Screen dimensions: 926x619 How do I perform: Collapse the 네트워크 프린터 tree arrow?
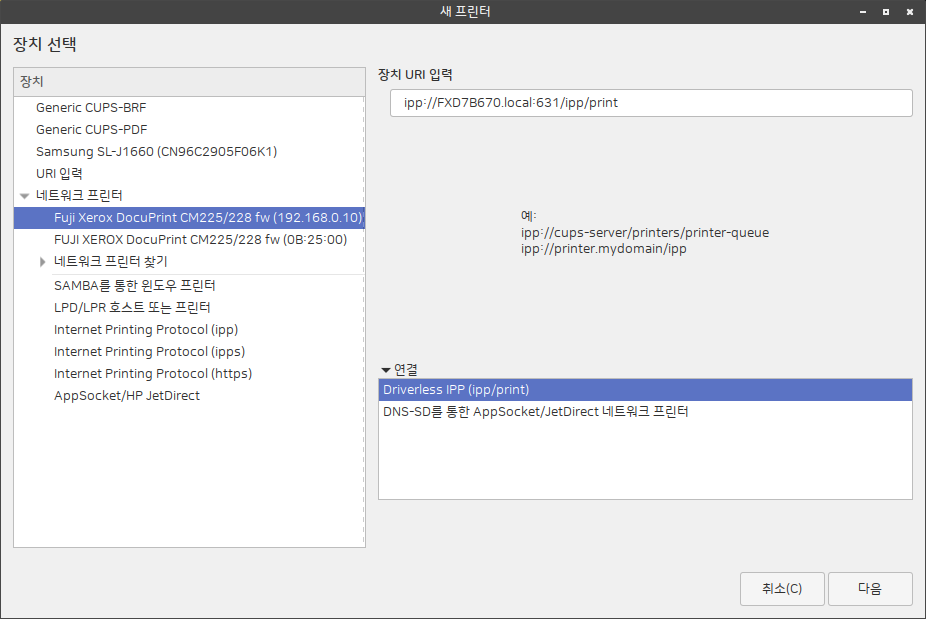click(24, 196)
